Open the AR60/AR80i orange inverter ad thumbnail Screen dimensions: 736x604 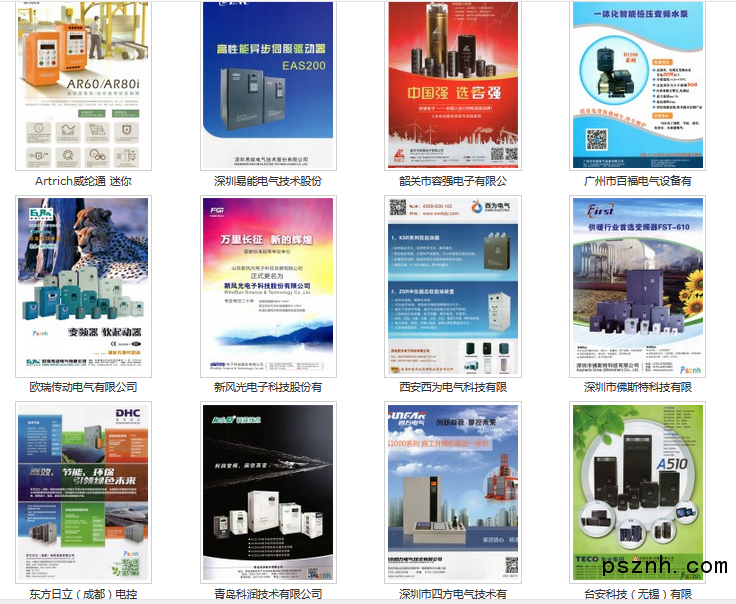(83, 85)
